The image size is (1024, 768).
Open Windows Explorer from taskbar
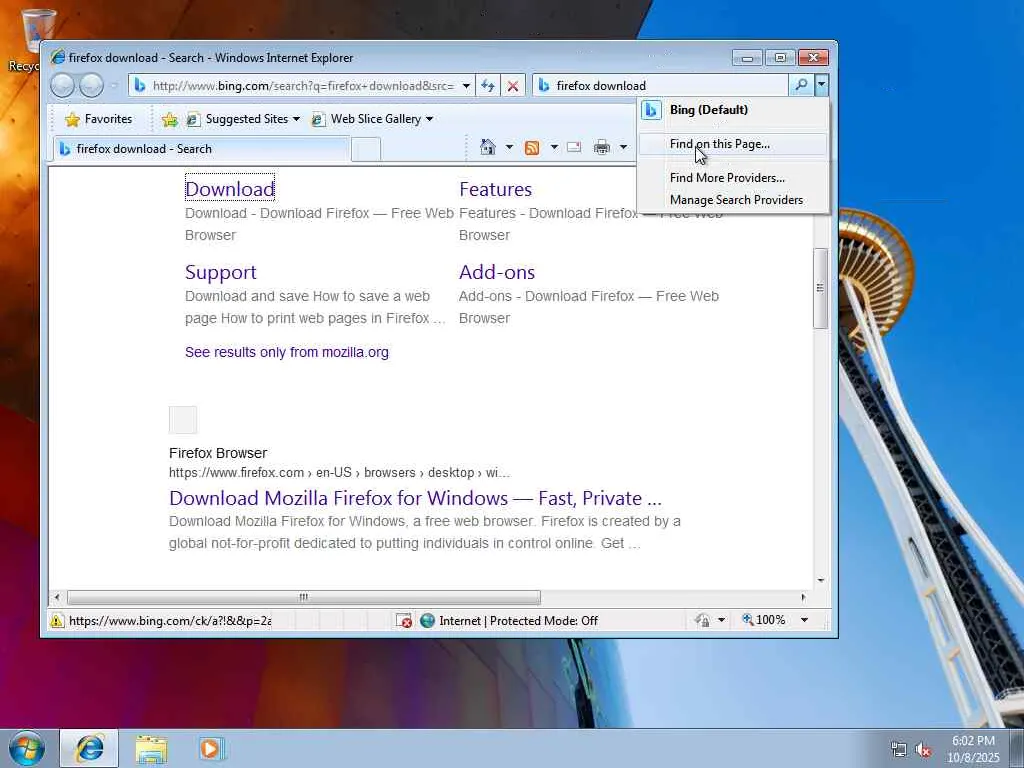152,749
